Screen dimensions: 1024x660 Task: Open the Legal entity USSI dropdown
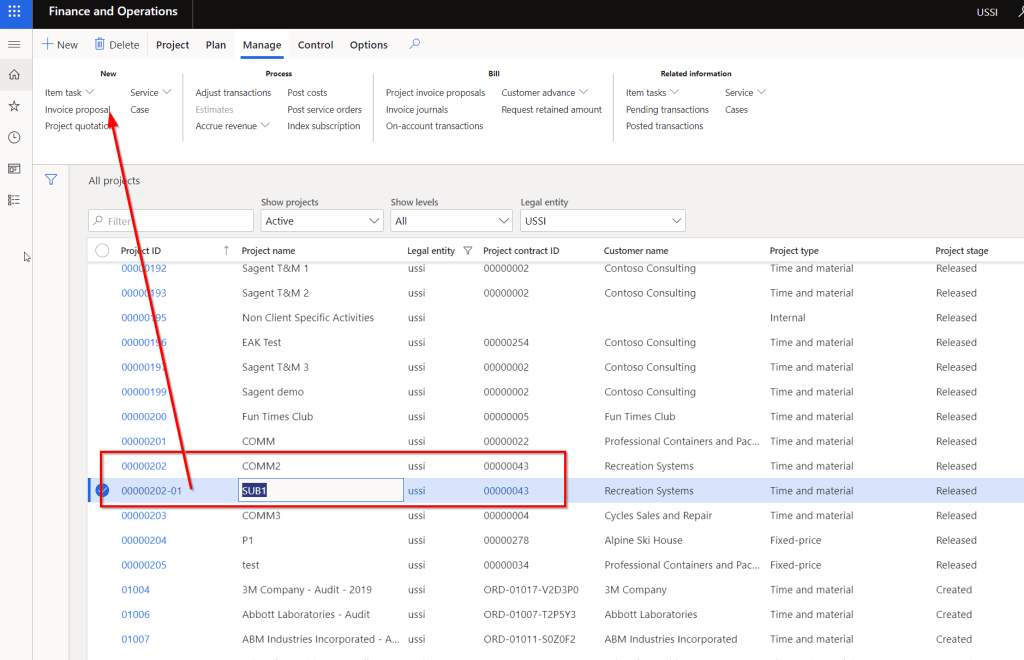coord(602,221)
